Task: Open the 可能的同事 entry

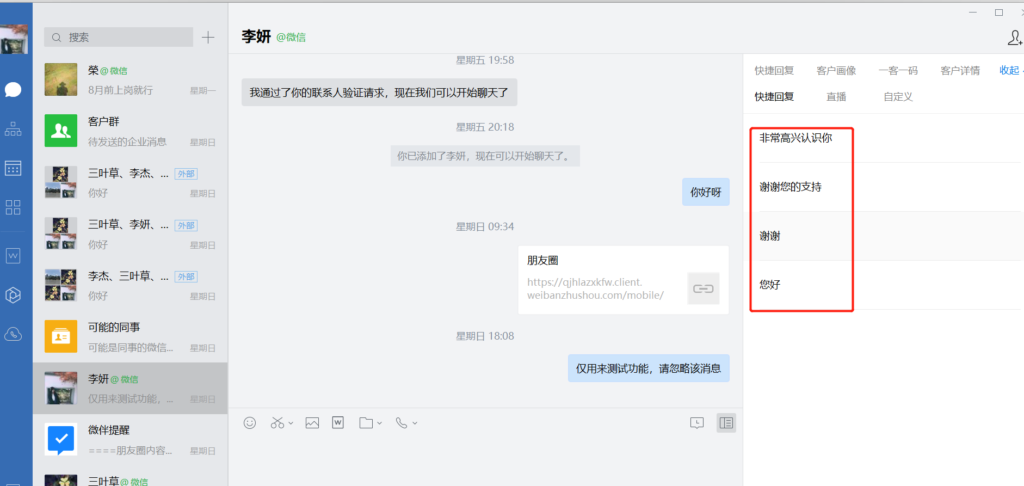Action: pyautogui.click(x=130, y=336)
